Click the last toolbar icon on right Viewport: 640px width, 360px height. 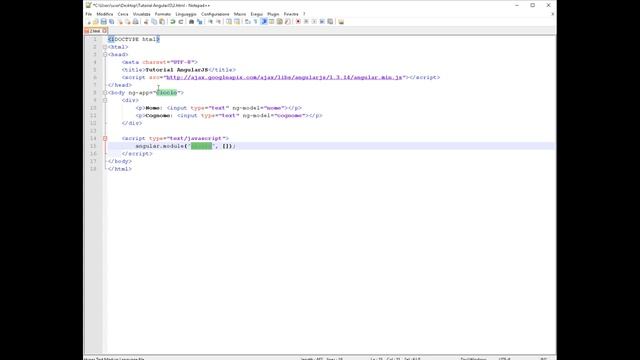(340, 22)
